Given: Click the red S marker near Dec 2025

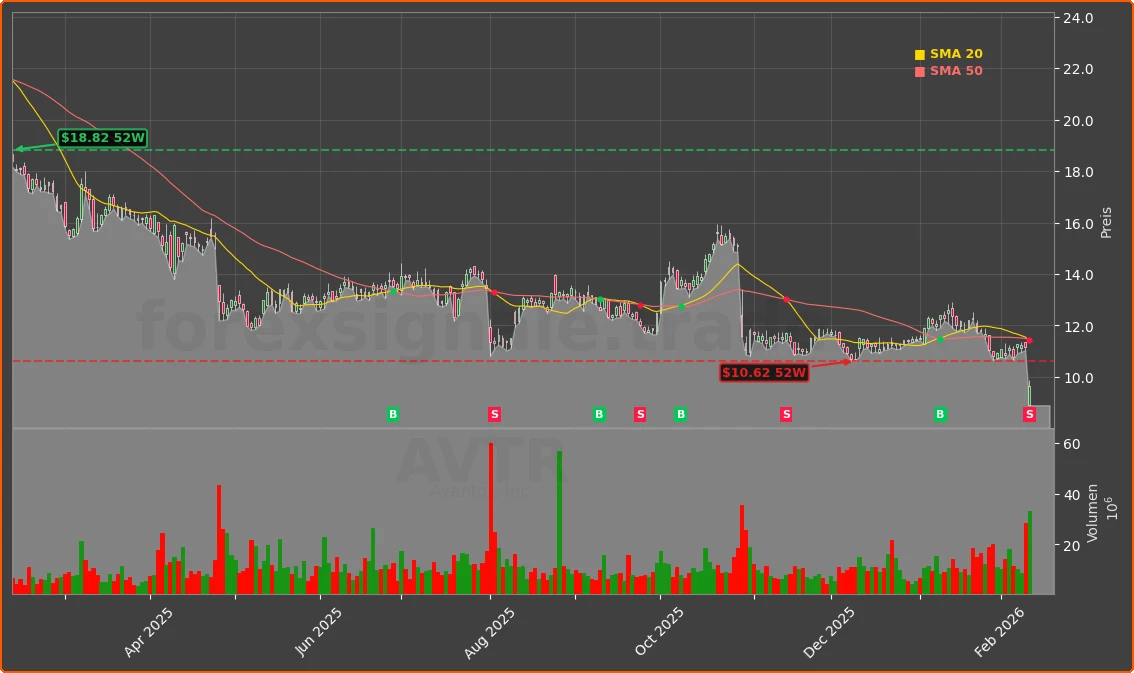Looking at the screenshot, I should [x=786, y=414].
